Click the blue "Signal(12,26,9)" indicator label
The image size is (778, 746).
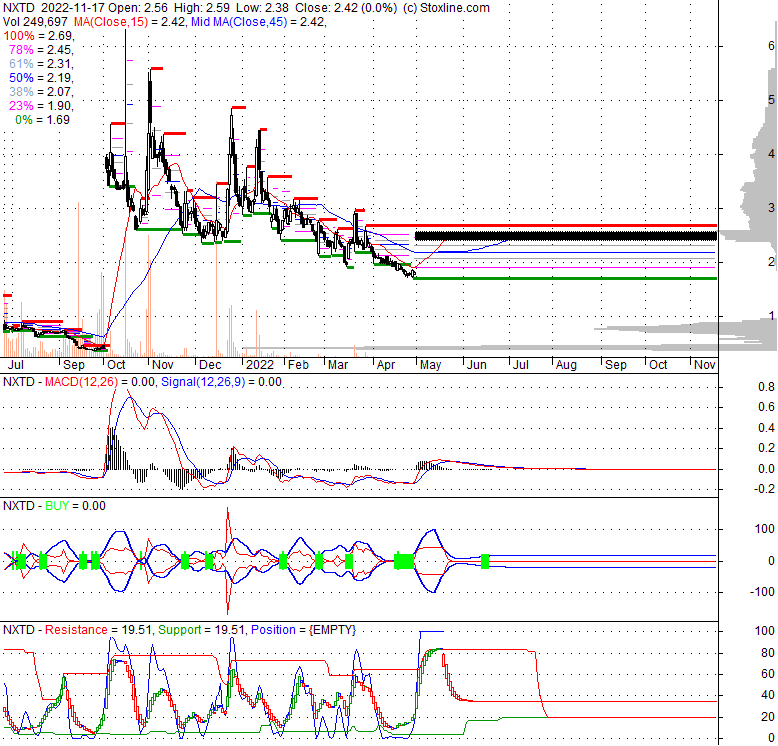pyautogui.click(x=203, y=382)
